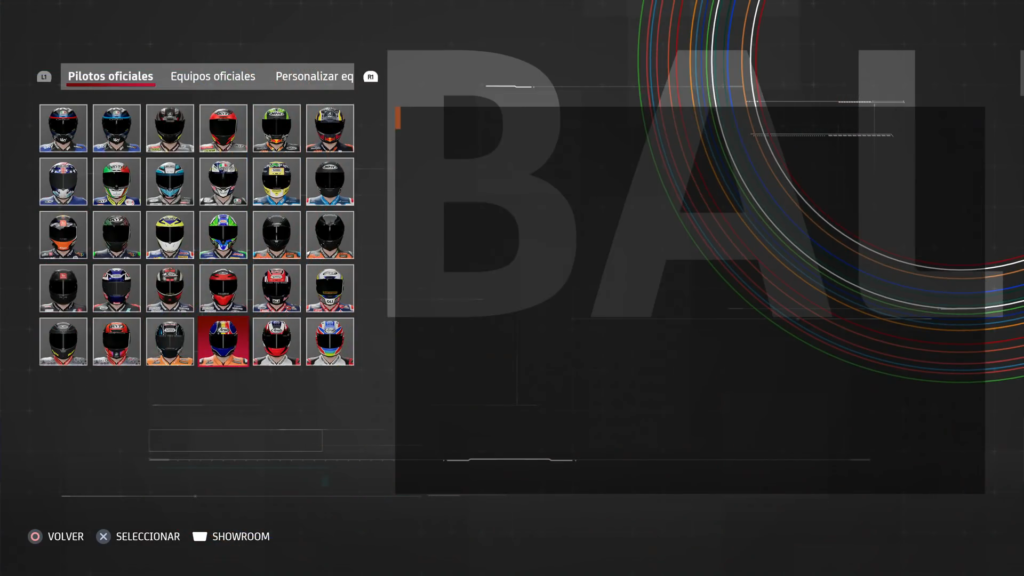Open the Pilotos oficiales tab
The height and width of the screenshot is (576, 1024).
(x=110, y=76)
